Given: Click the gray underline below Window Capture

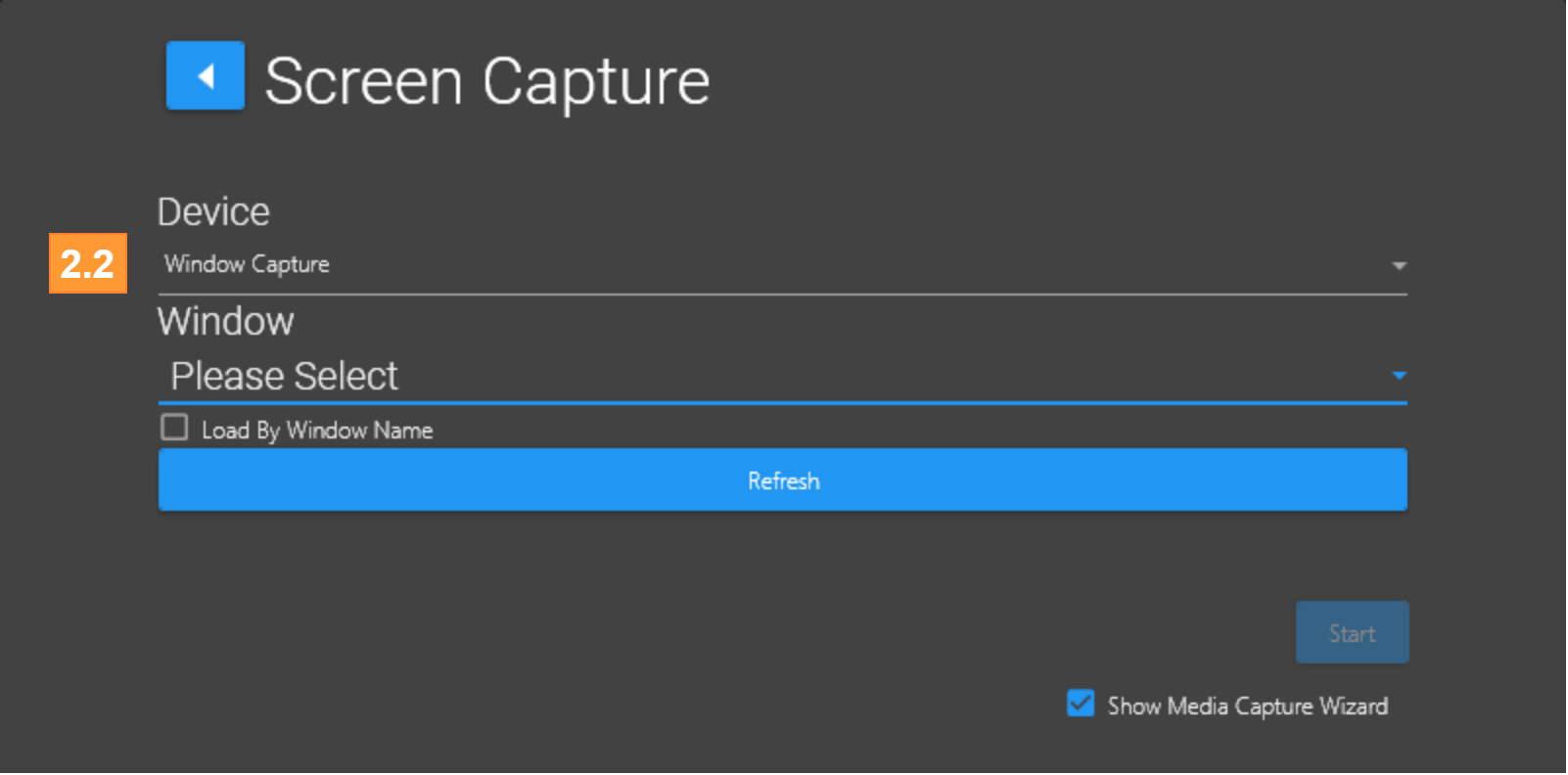Looking at the screenshot, I should [x=783, y=294].
